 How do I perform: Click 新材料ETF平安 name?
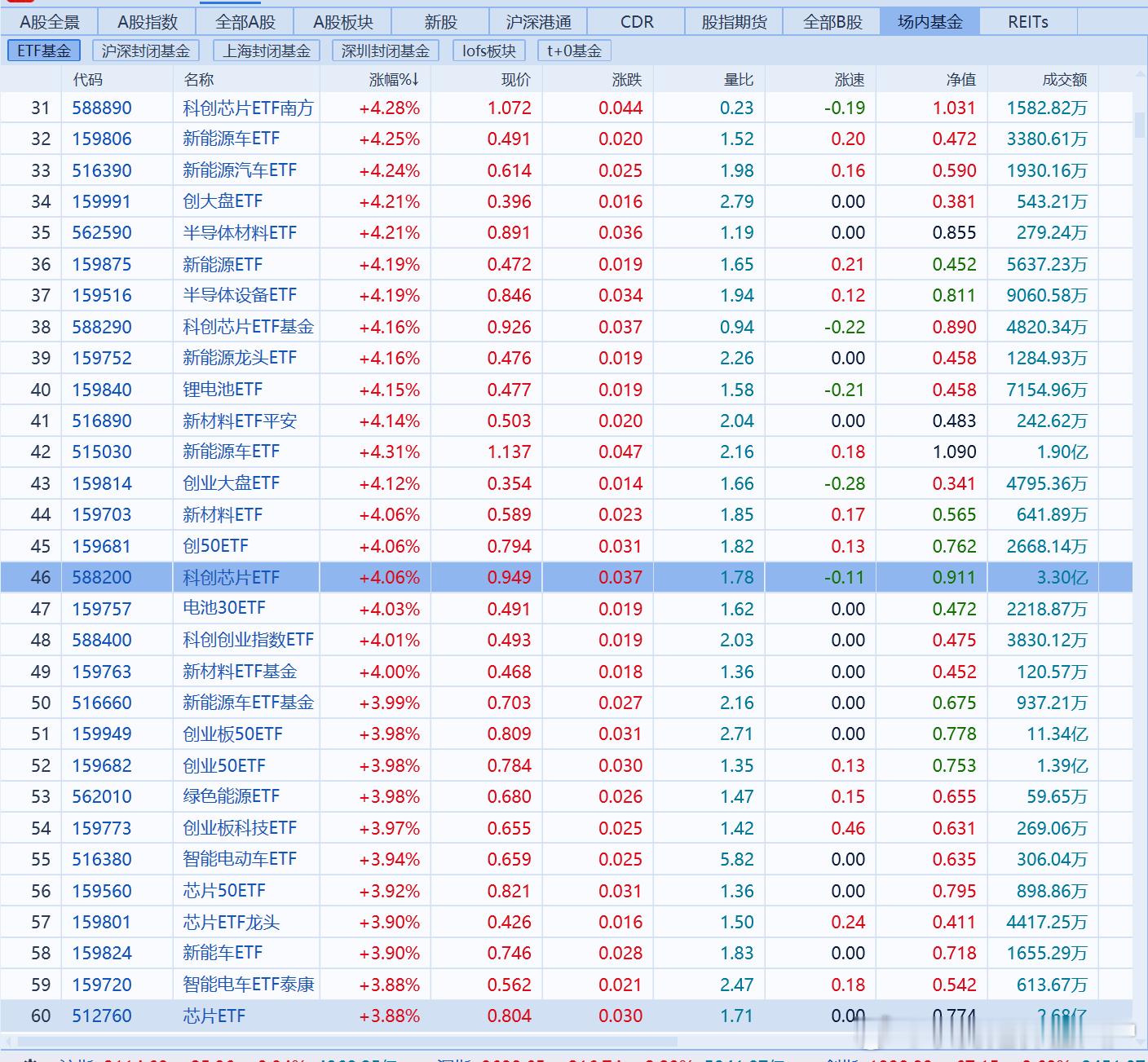point(240,421)
